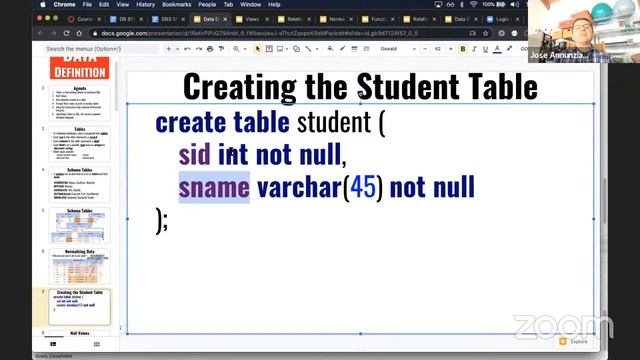Open the new slide layout dropdown arrow
This screenshot has width=640, height=360.
(178, 49)
